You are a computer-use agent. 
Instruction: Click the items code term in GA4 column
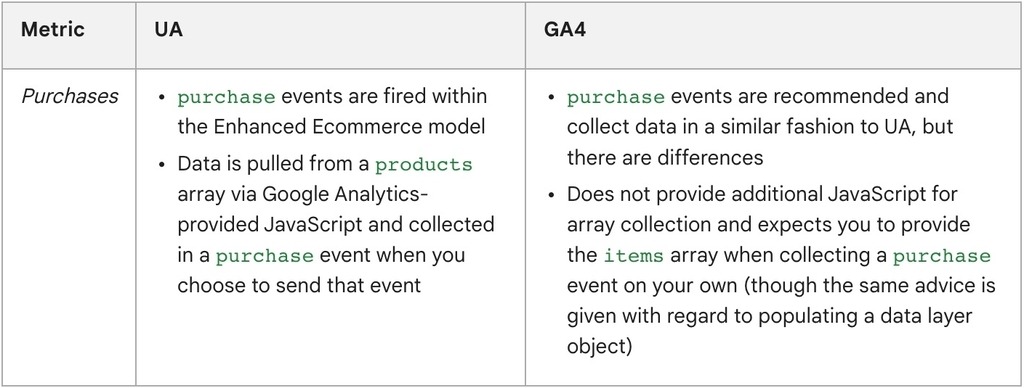coord(633,255)
